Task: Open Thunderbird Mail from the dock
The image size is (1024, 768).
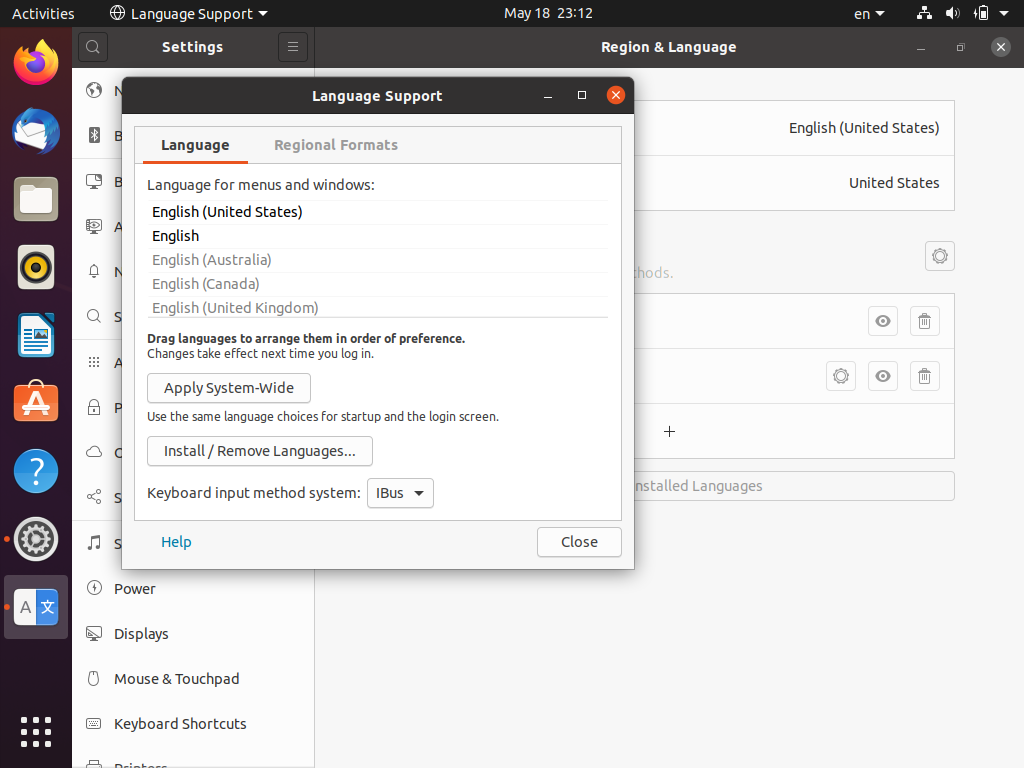Action: click(x=36, y=132)
